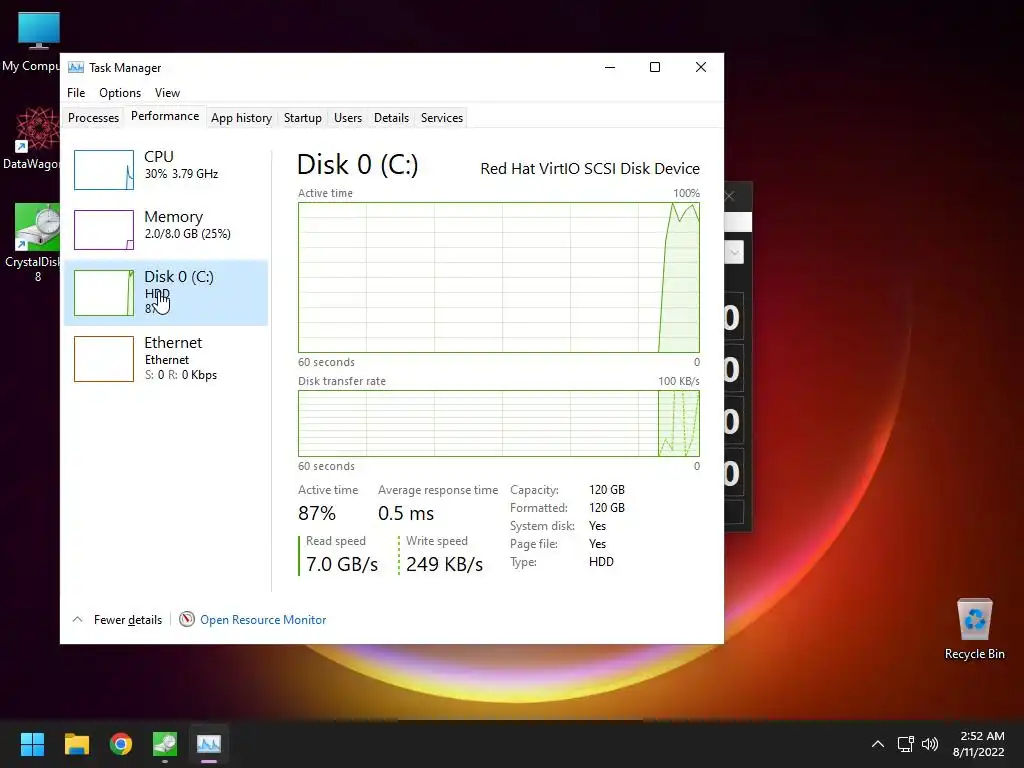
Task: Switch to the Processes tab
Action: 93,118
